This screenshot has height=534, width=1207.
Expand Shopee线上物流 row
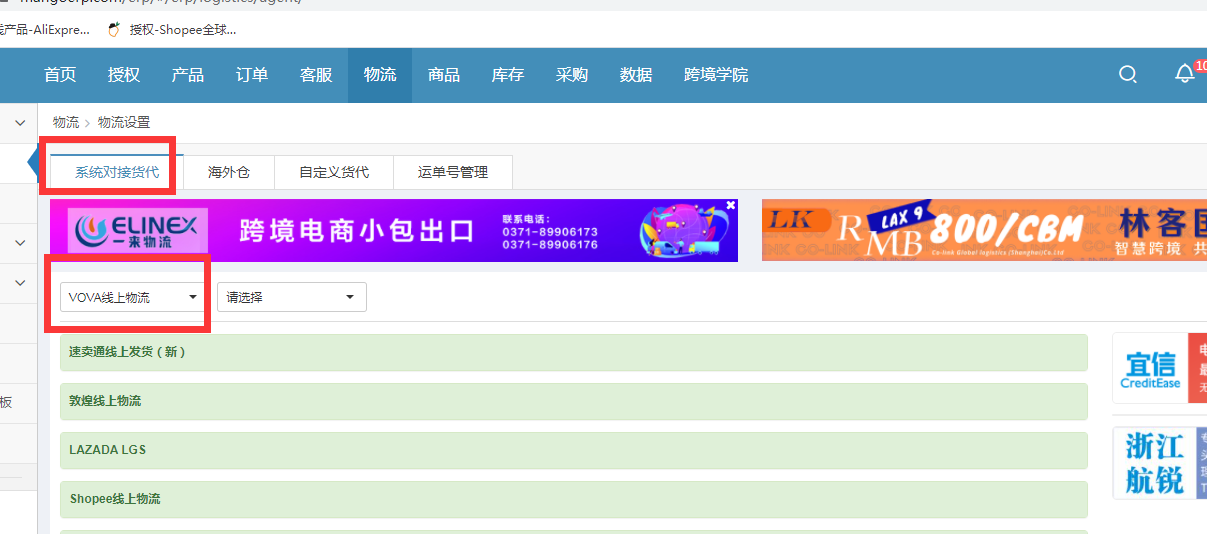574,499
